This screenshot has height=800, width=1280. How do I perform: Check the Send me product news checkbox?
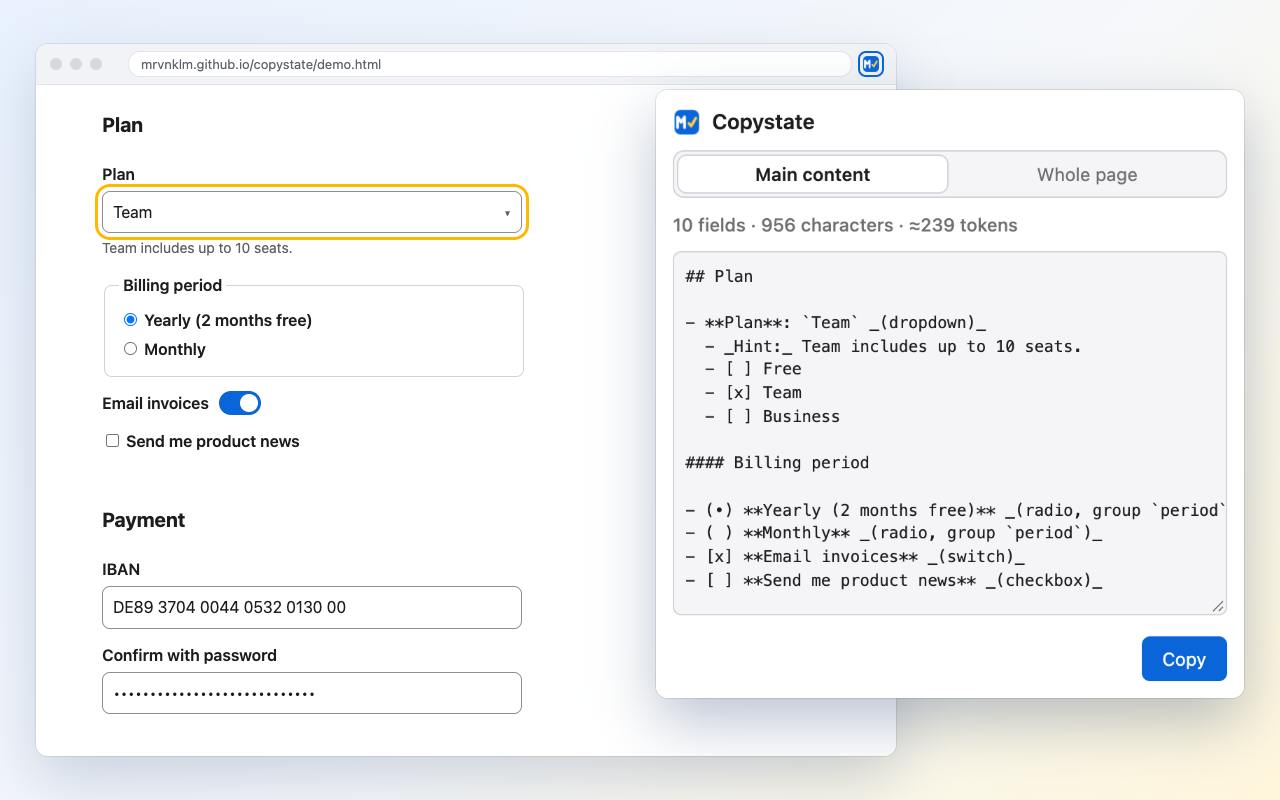[x=113, y=441]
